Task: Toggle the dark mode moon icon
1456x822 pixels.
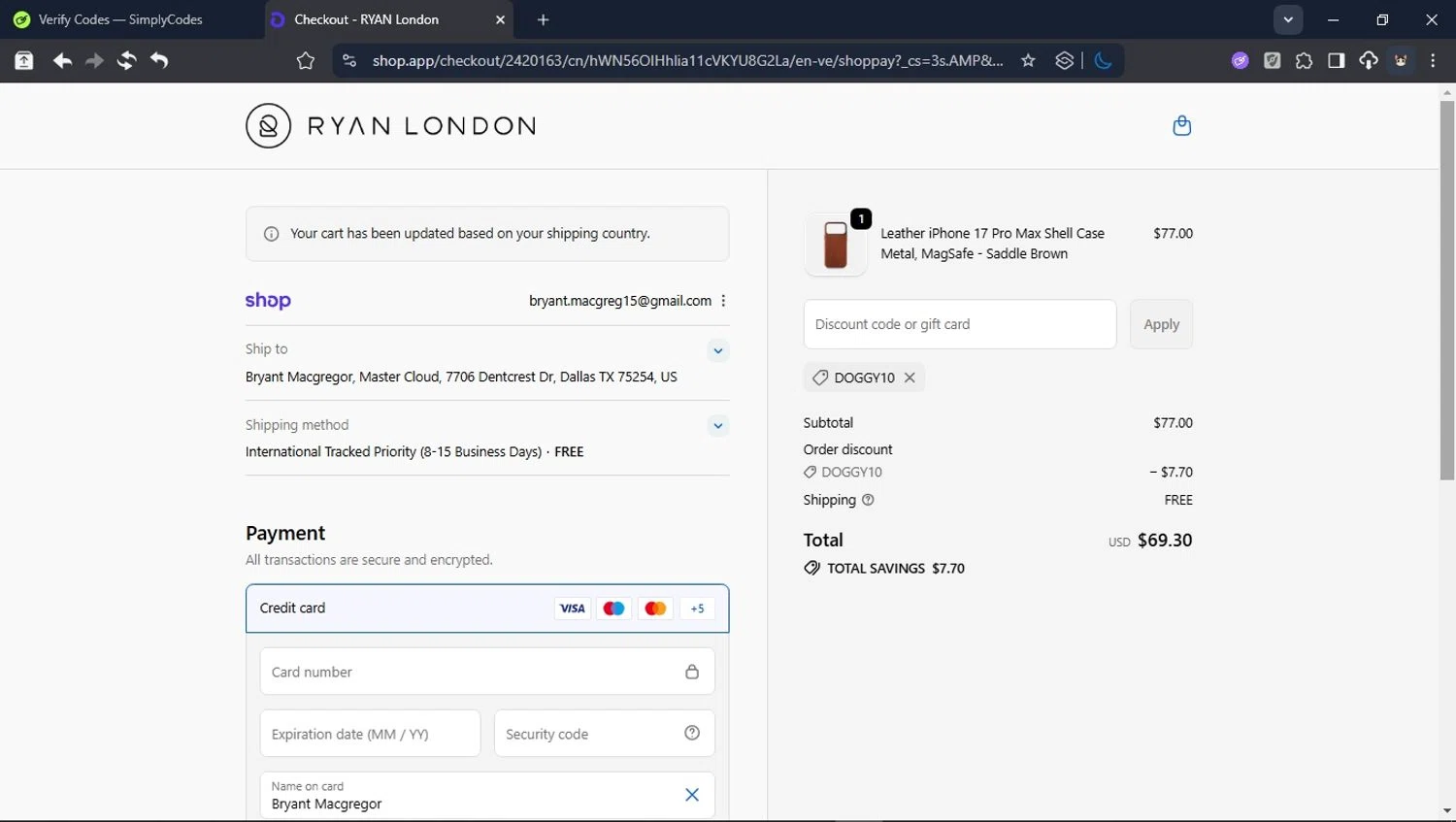Action: click(x=1103, y=60)
